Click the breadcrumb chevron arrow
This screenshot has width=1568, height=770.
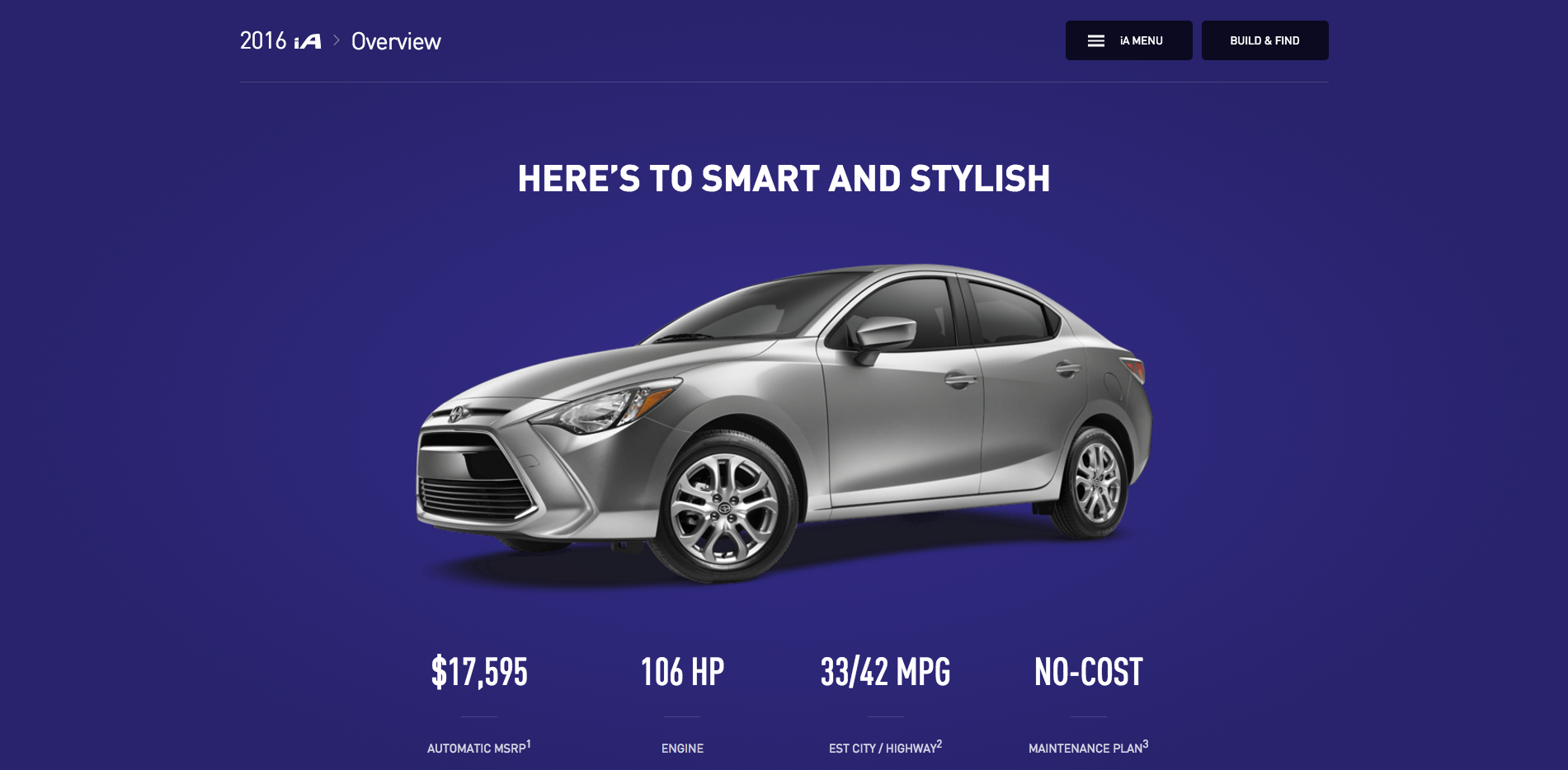(337, 40)
